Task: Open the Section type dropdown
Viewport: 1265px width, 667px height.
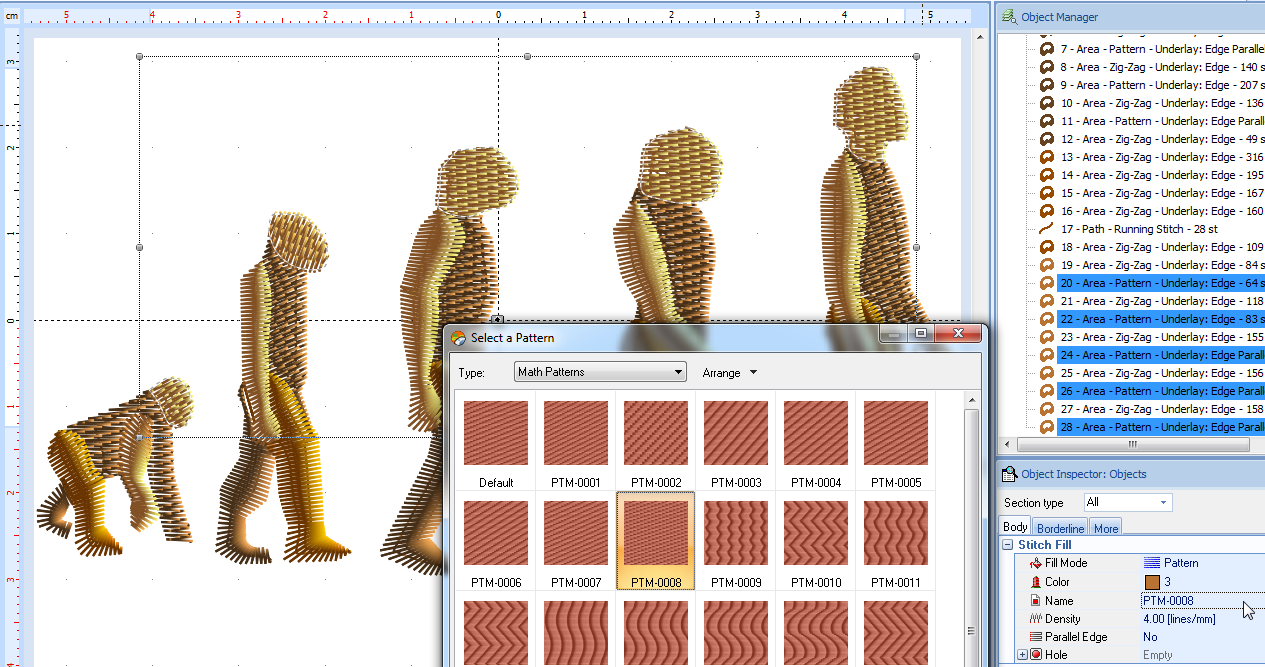Action: tap(1128, 502)
